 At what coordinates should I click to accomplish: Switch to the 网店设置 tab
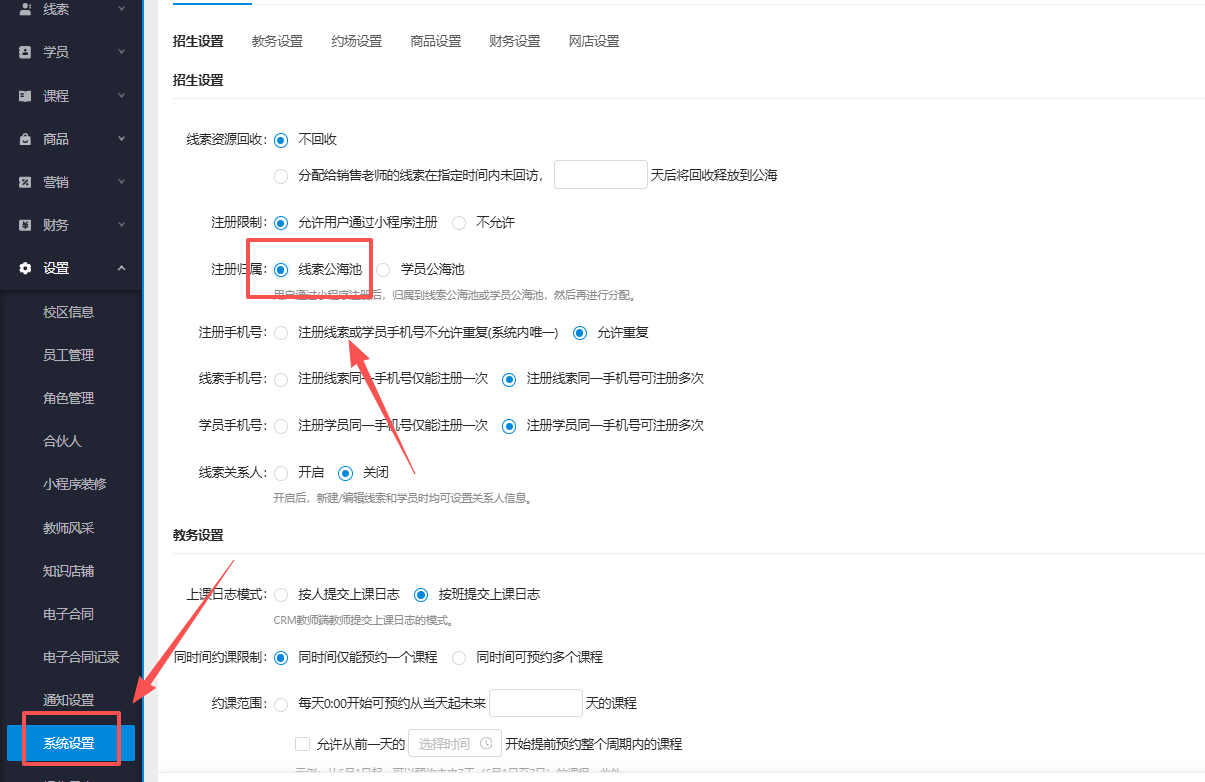click(593, 41)
